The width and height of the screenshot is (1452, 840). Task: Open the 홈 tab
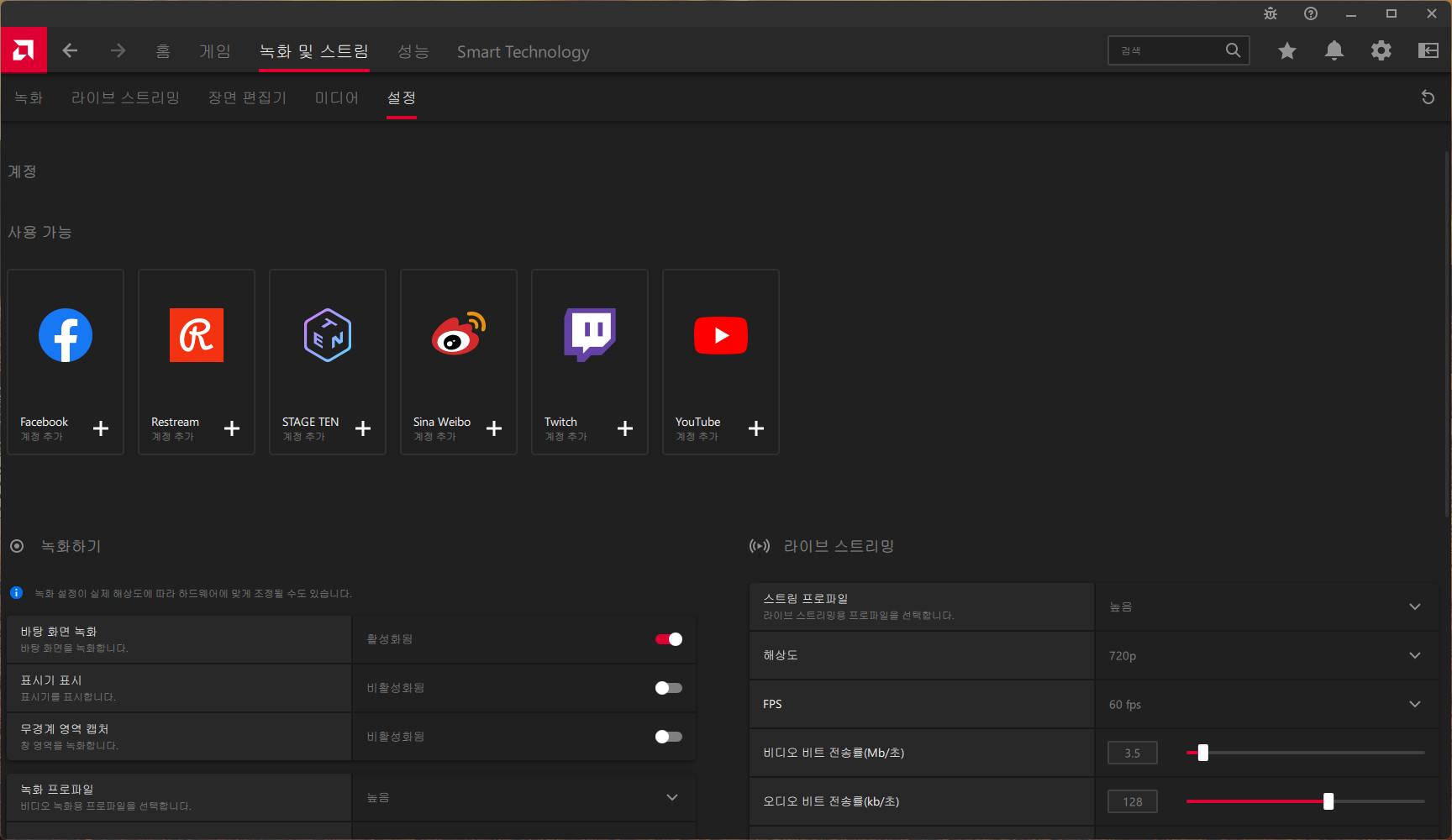coord(163,51)
